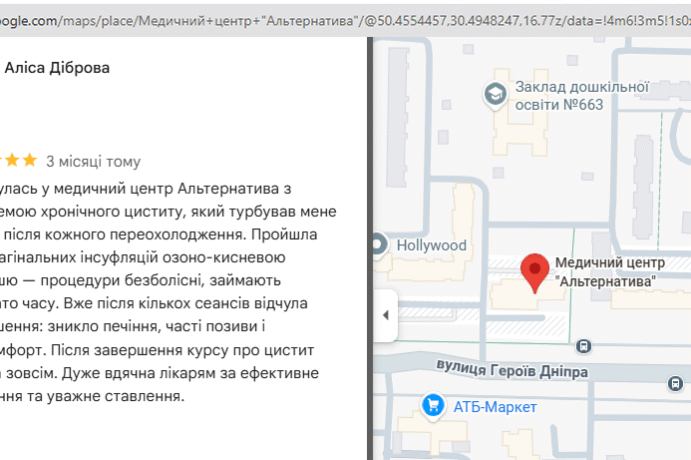Click the Hollywood place marker icon
Screen dimensions: 691x460
click(x=379, y=244)
